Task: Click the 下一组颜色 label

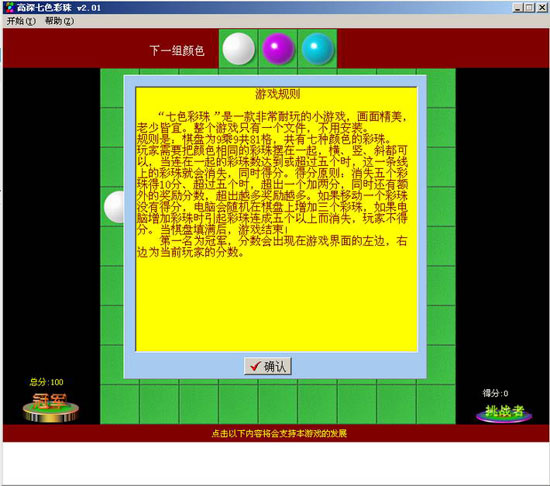Action: click(177, 50)
